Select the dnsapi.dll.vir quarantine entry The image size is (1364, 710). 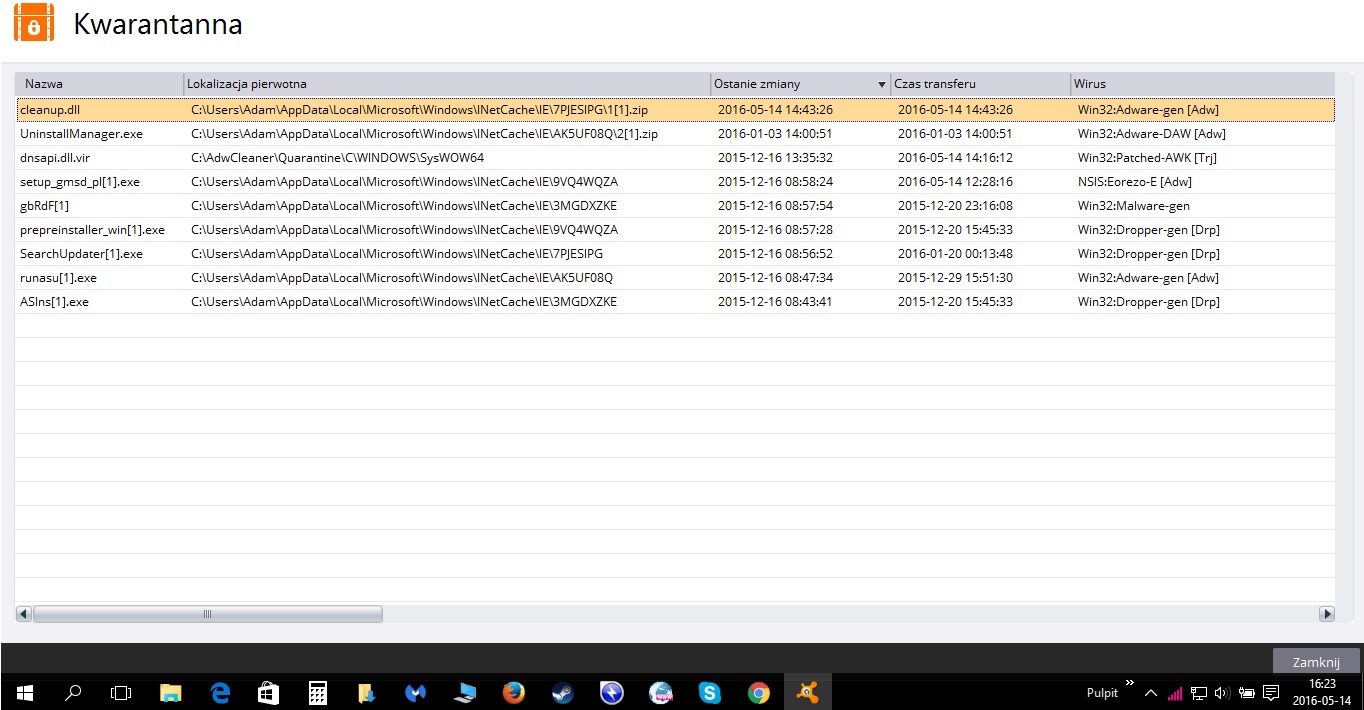coord(55,158)
